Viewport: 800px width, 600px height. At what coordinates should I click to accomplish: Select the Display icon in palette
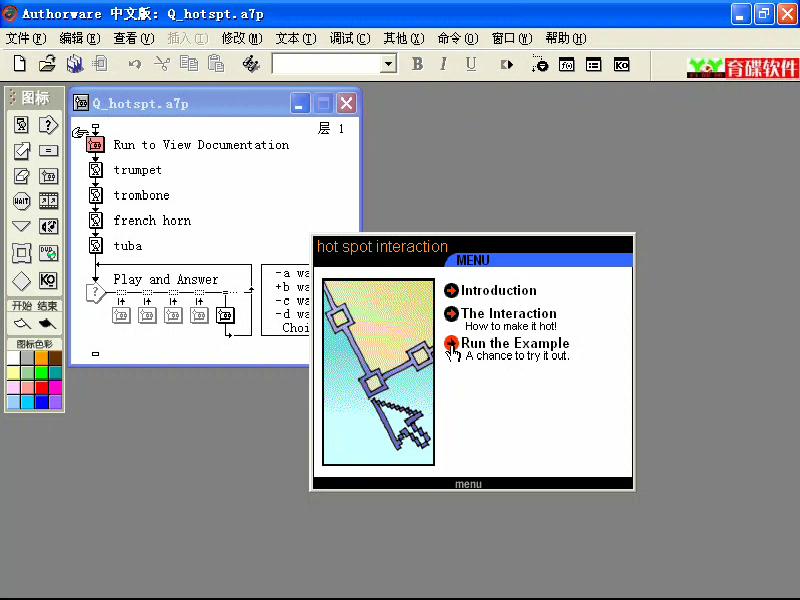[21, 125]
